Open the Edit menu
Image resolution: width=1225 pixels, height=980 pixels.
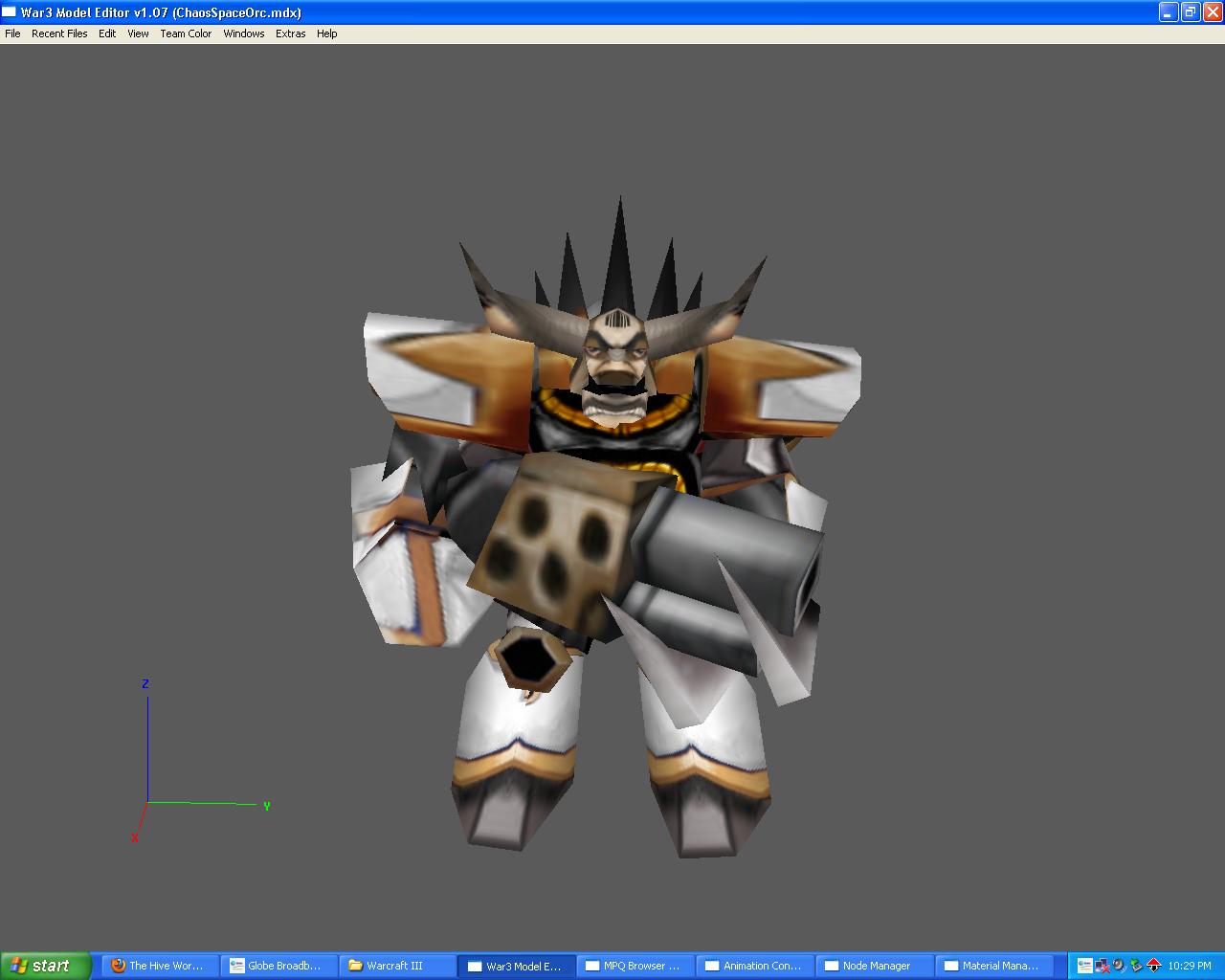(107, 33)
